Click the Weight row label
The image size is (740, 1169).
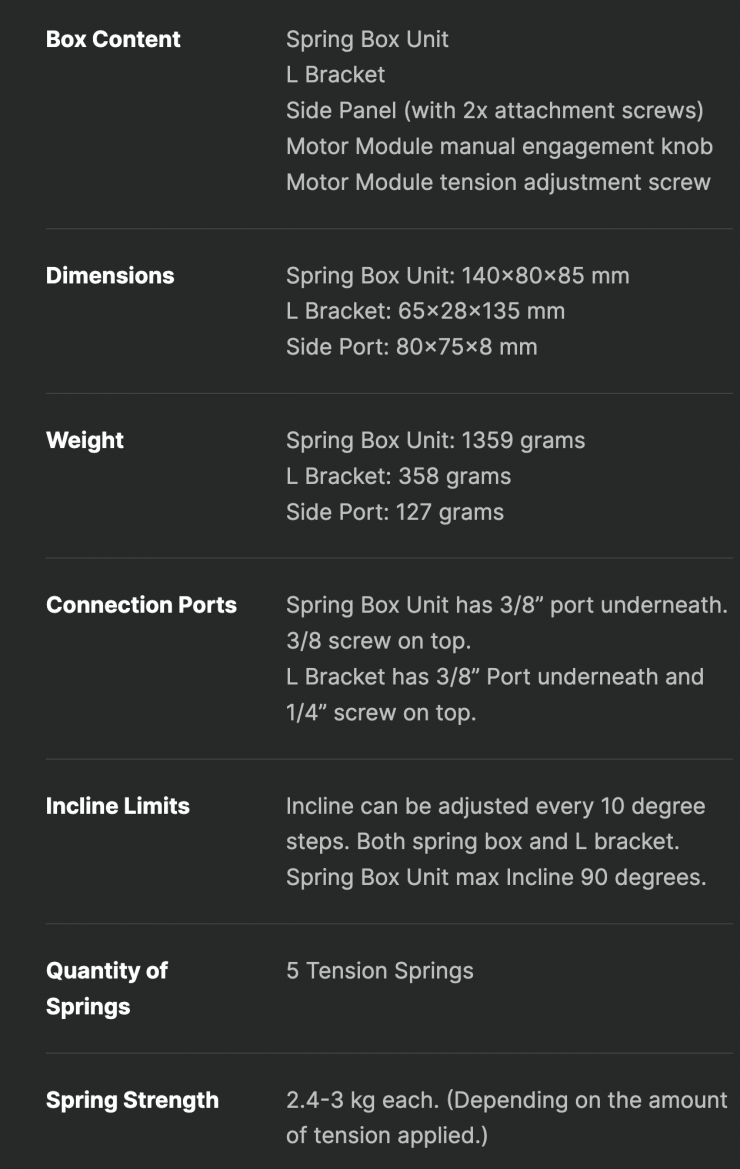pyautogui.click(x=85, y=441)
